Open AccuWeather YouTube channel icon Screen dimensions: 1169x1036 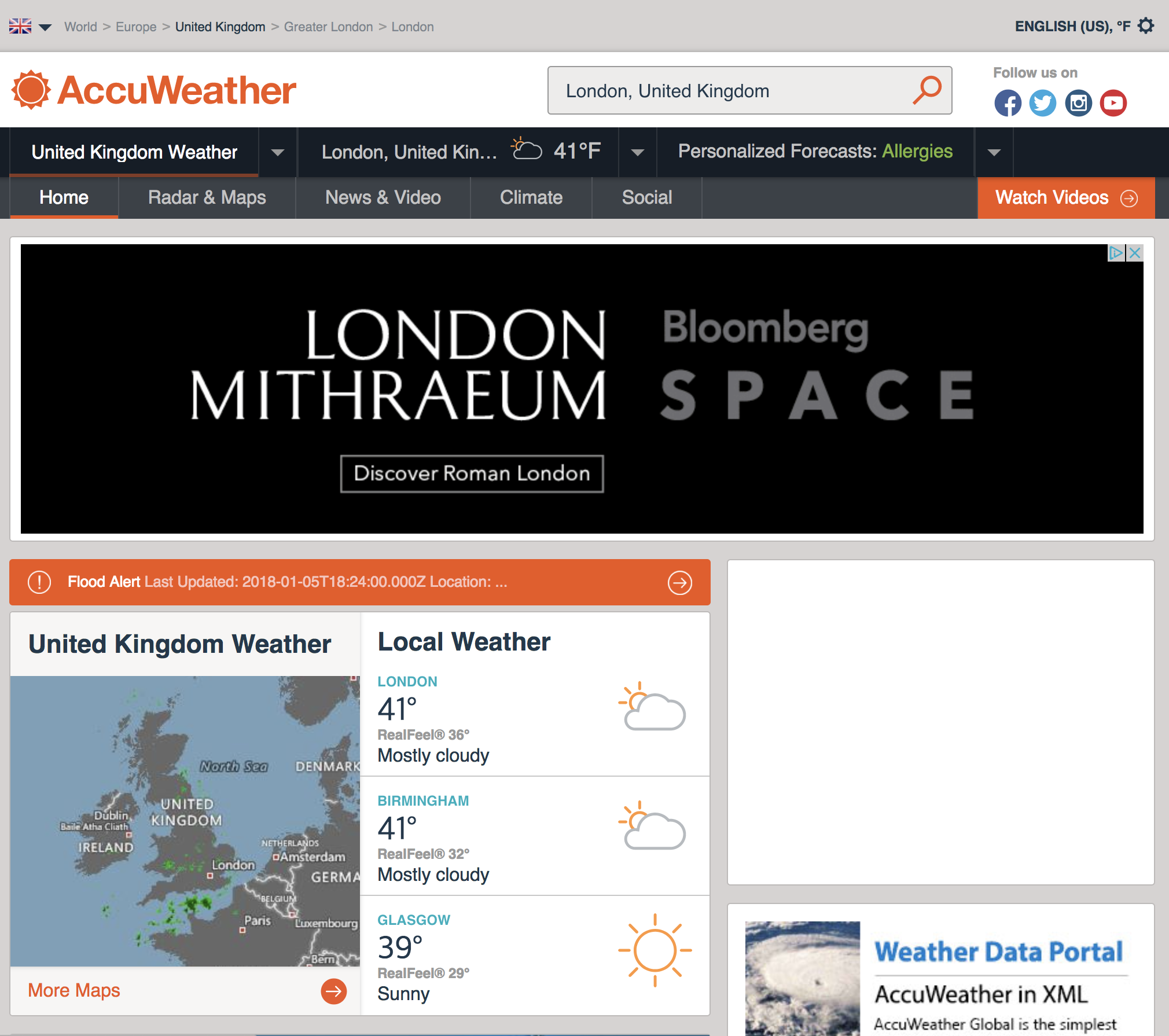coord(1113,103)
